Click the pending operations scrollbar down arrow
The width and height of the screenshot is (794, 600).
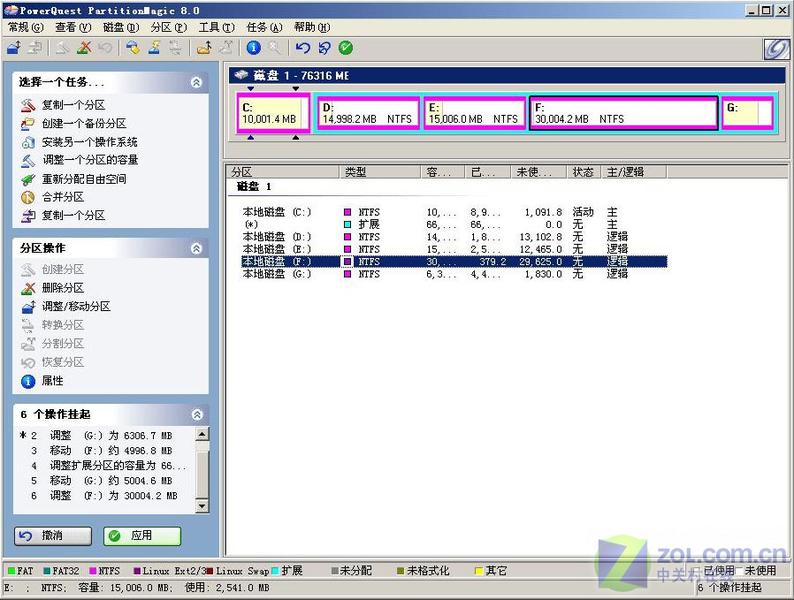pos(202,506)
